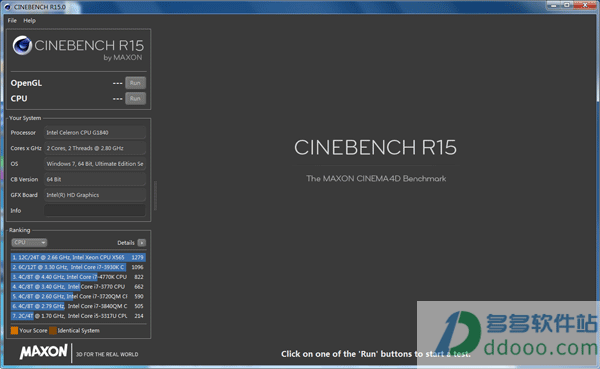The image size is (600, 369).
Task: Click the CB Version 64 Bit field
Action: tap(95, 179)
